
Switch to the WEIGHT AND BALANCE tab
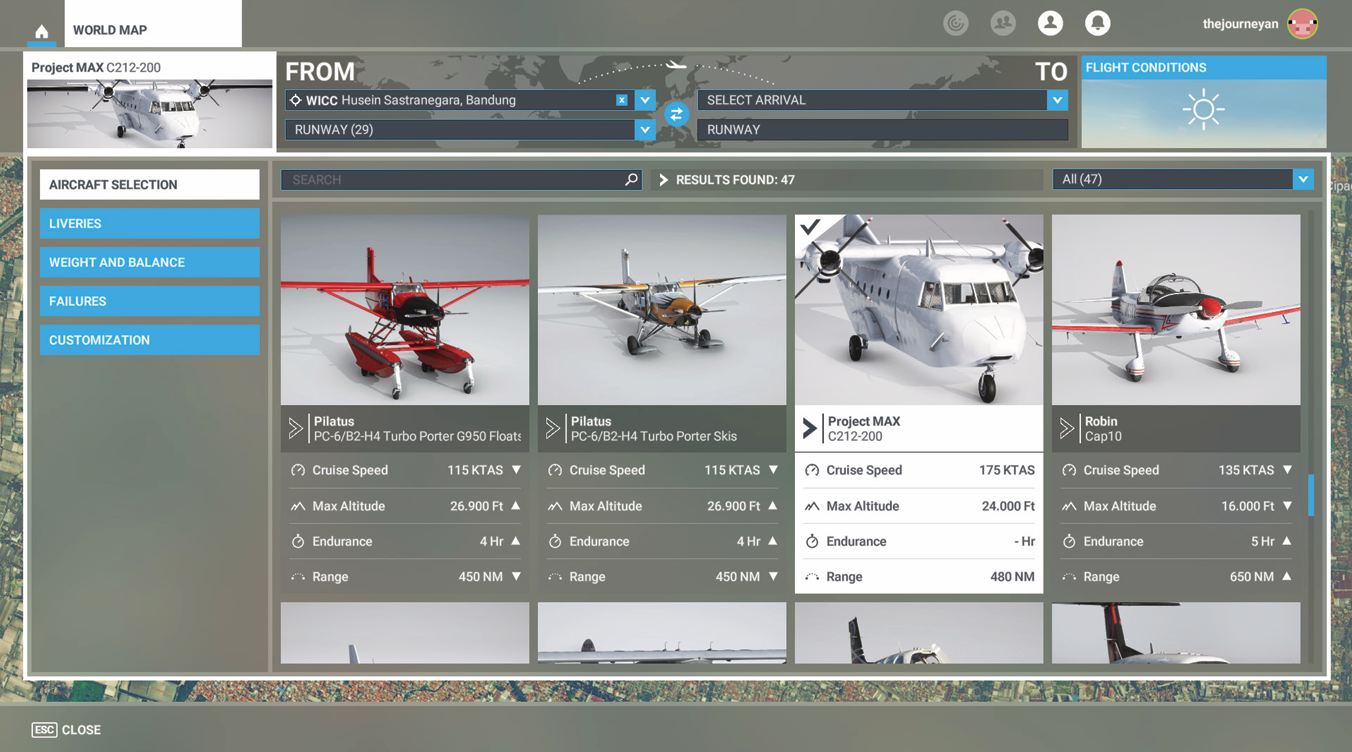pos(149,262)
